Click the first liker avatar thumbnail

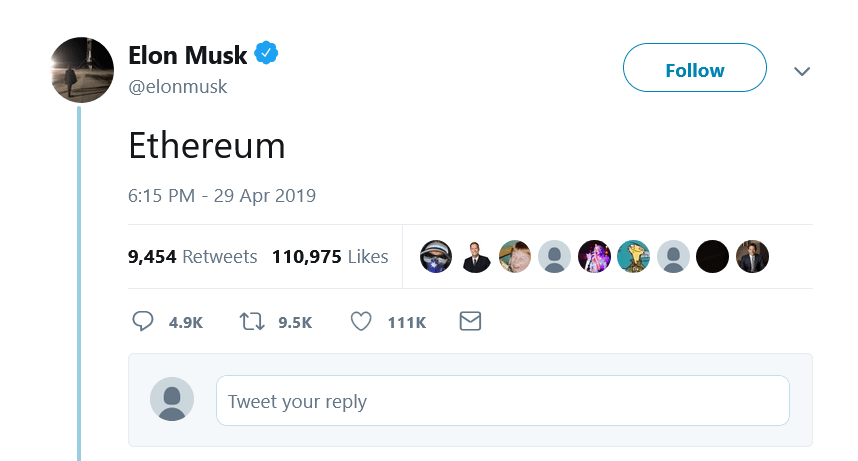436,257
